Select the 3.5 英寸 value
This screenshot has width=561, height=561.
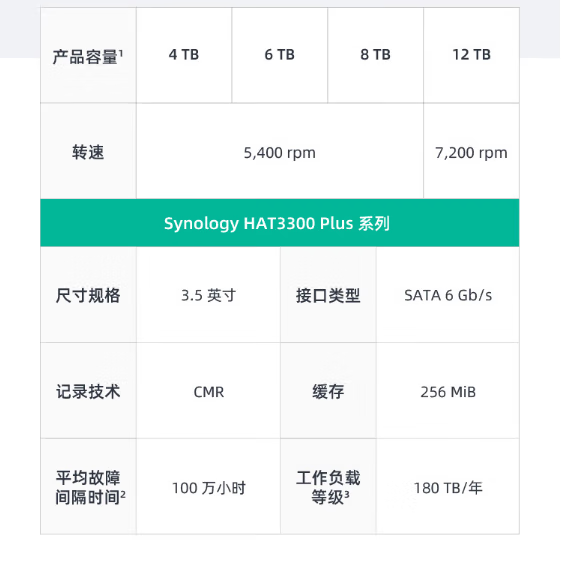[209, 295]
